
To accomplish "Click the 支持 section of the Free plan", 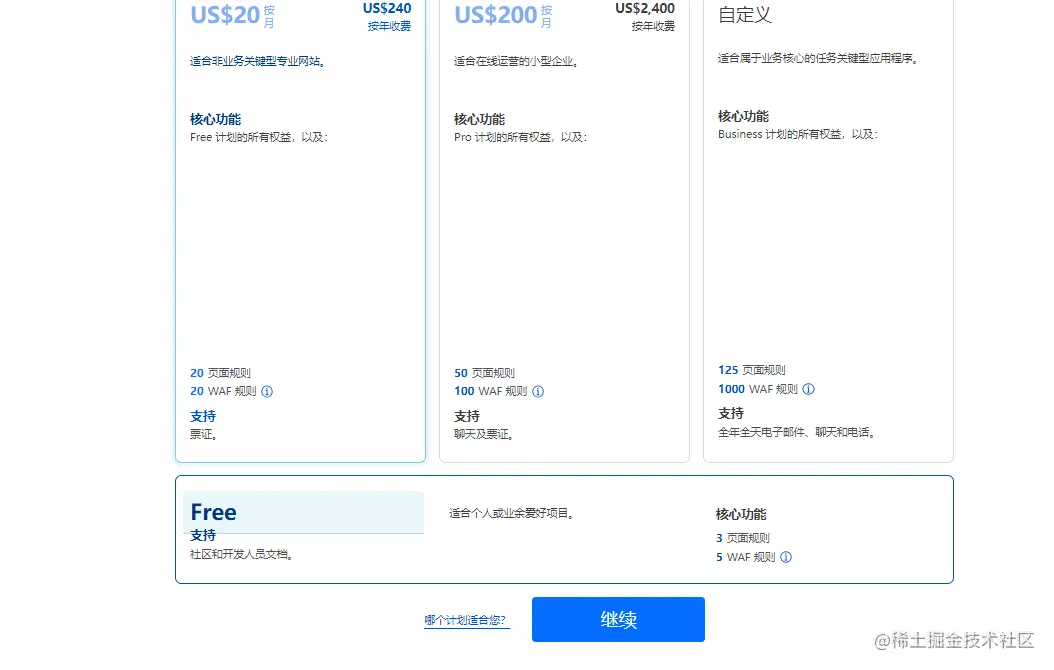I will pos(203,535).
